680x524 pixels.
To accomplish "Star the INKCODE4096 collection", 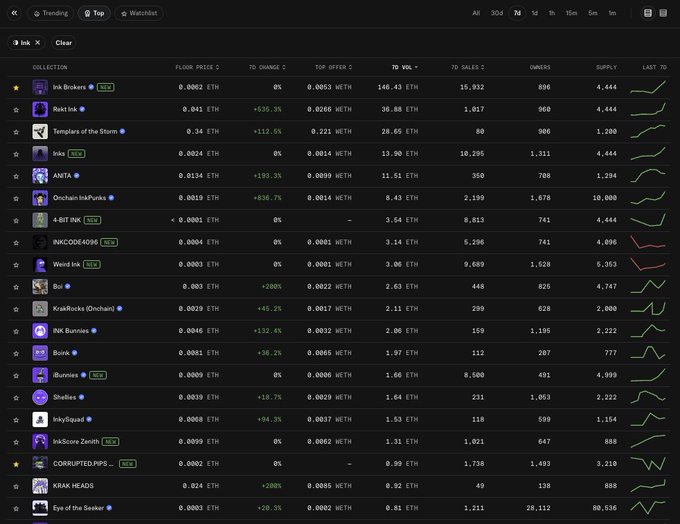I will [16, 242].
